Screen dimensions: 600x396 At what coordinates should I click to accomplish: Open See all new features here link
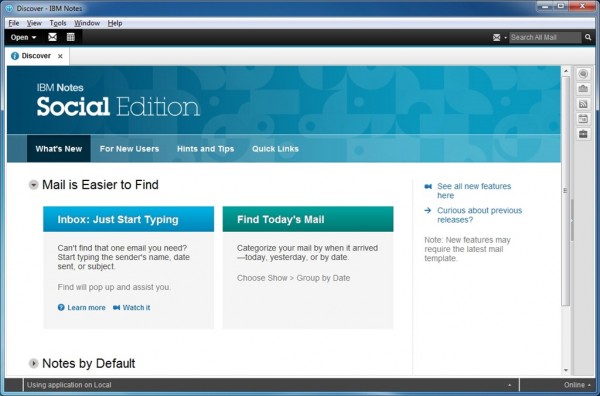click(x=474, y=191)
